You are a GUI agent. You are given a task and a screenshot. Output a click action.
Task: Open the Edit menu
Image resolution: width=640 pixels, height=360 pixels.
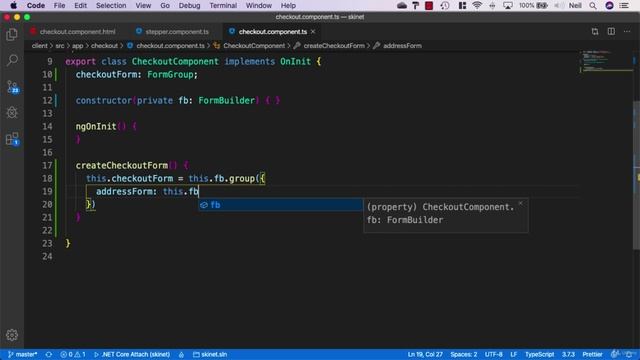point(80,5)
